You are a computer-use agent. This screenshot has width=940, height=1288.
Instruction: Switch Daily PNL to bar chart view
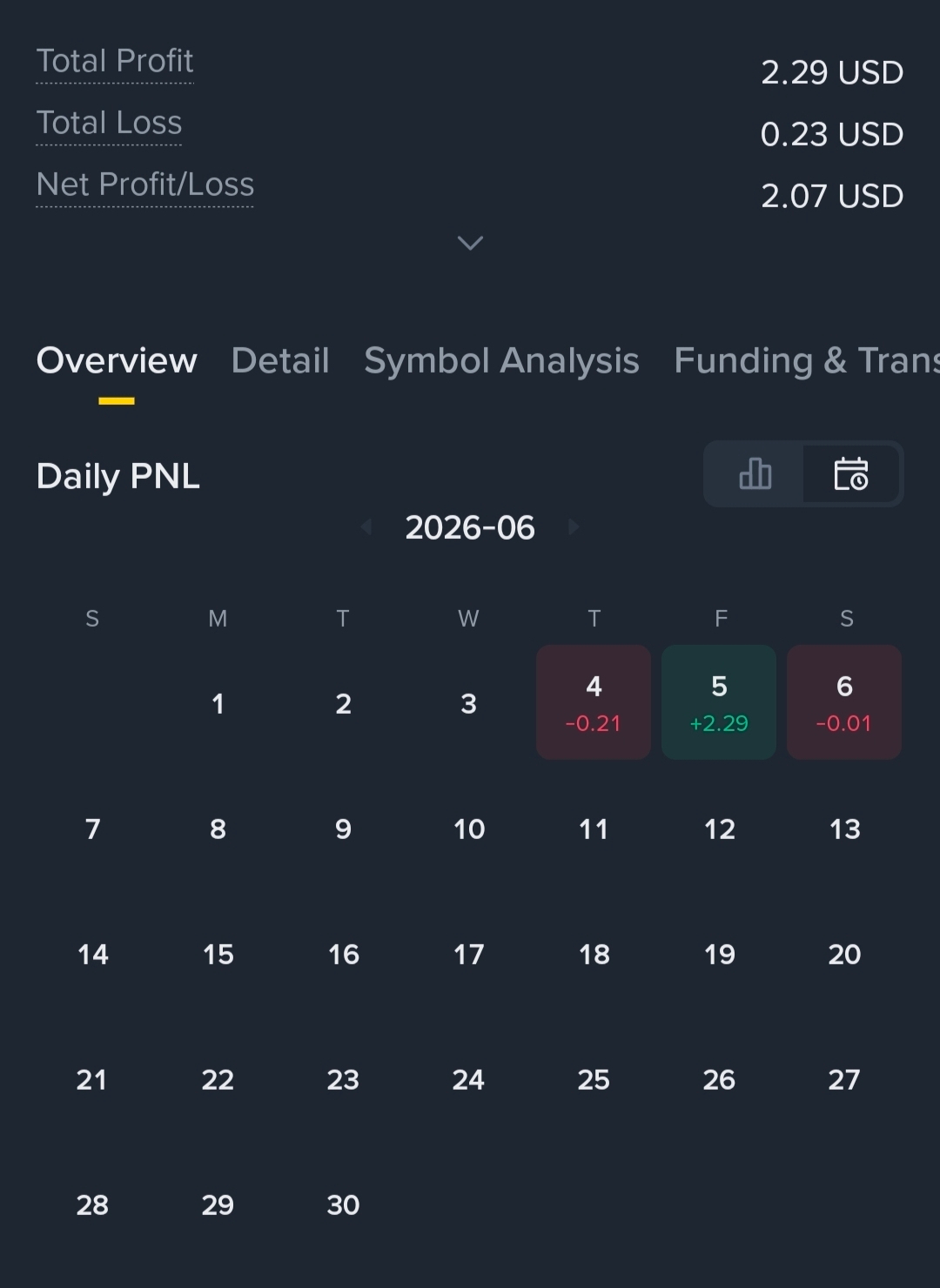click(755, 474)
